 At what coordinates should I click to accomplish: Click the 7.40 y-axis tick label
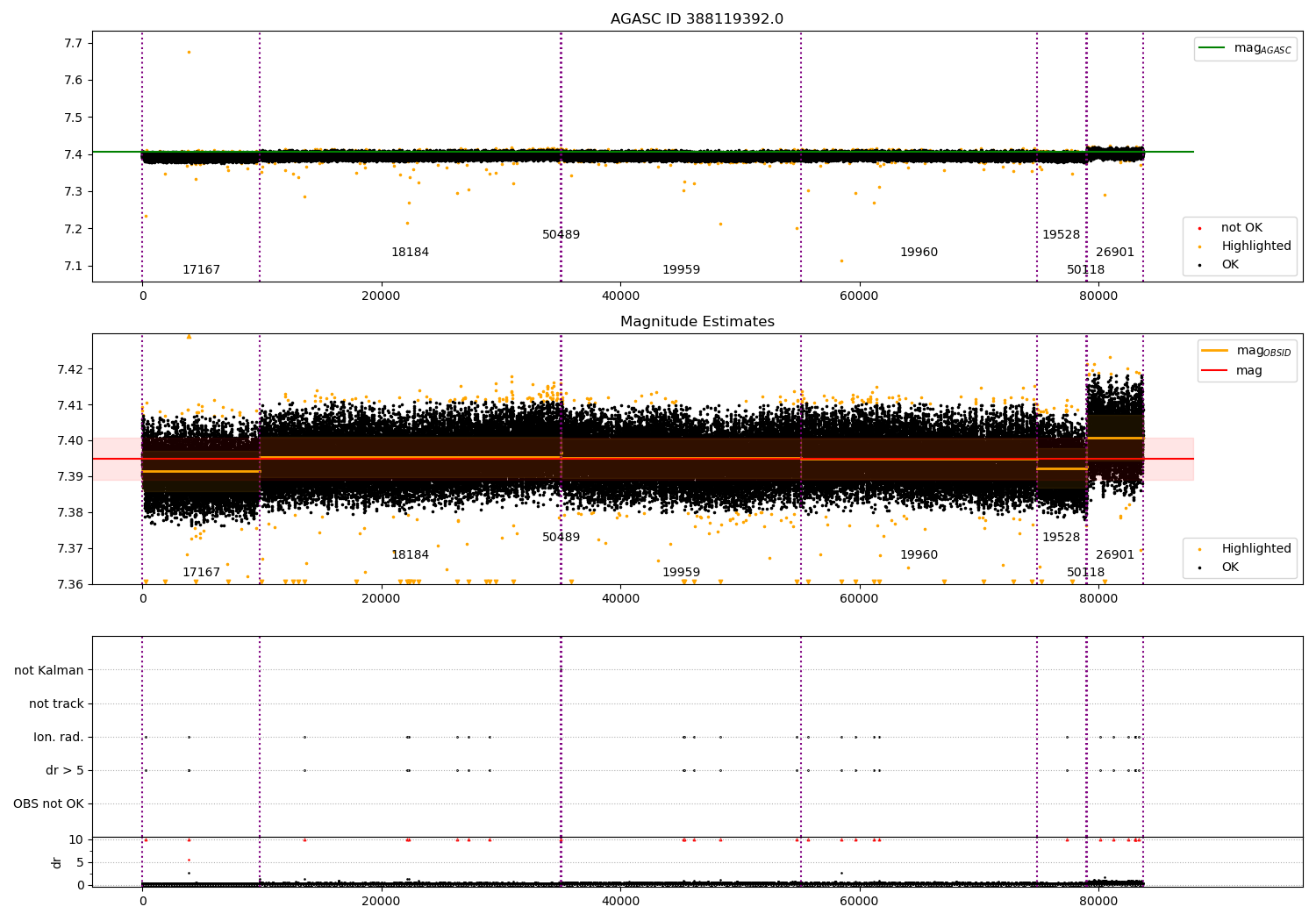(71, 441)
